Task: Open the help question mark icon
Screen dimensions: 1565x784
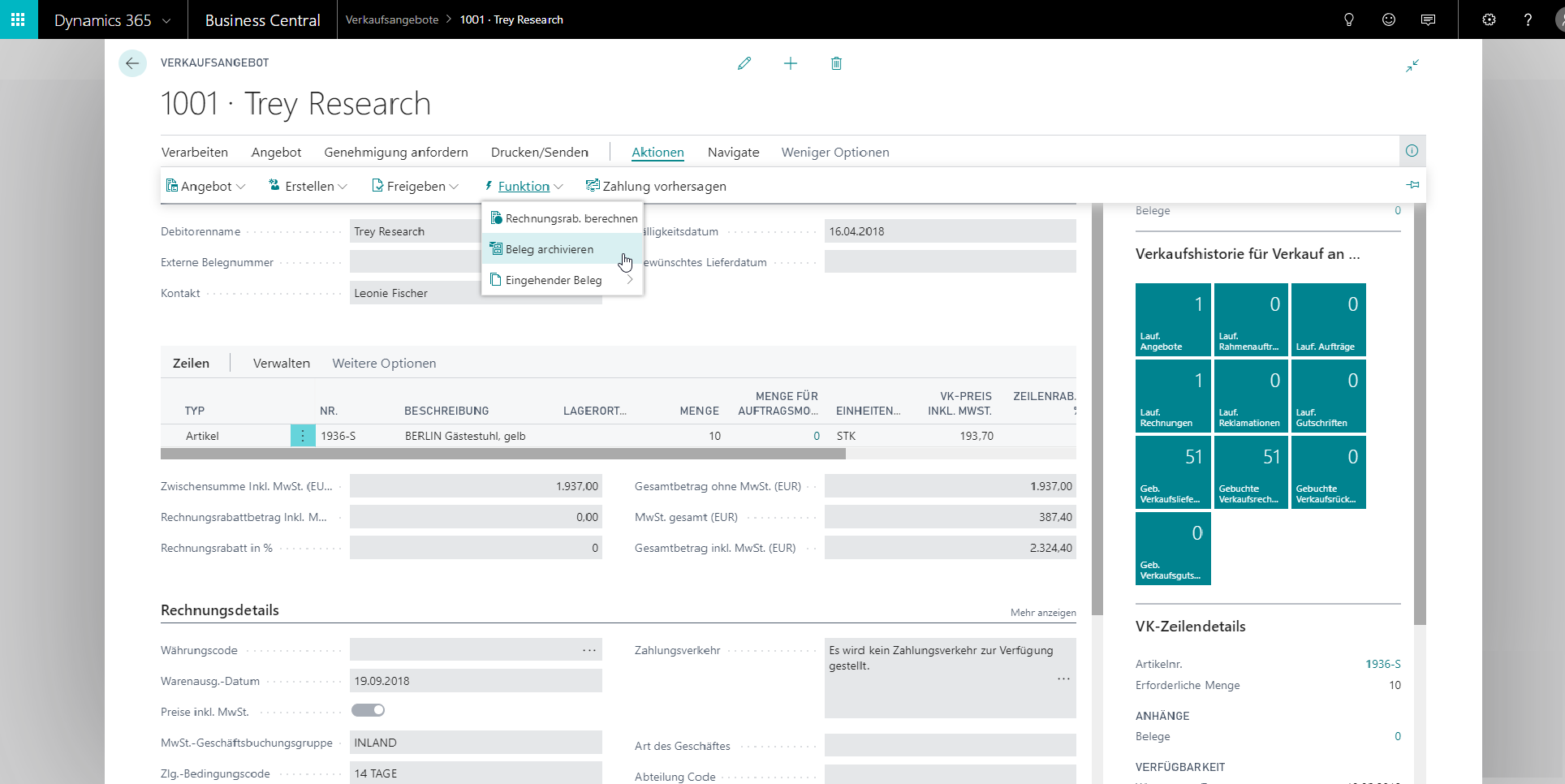Action: pyautogui.click(x=1528, y=19)
